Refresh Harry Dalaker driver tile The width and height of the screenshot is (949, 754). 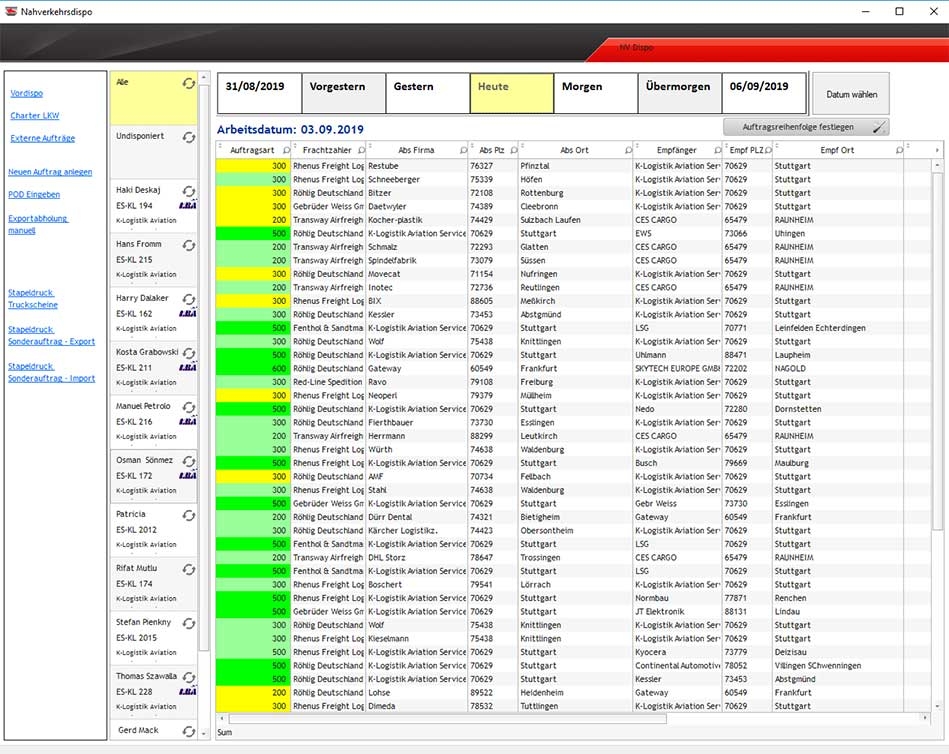click(x=189, y=300)
